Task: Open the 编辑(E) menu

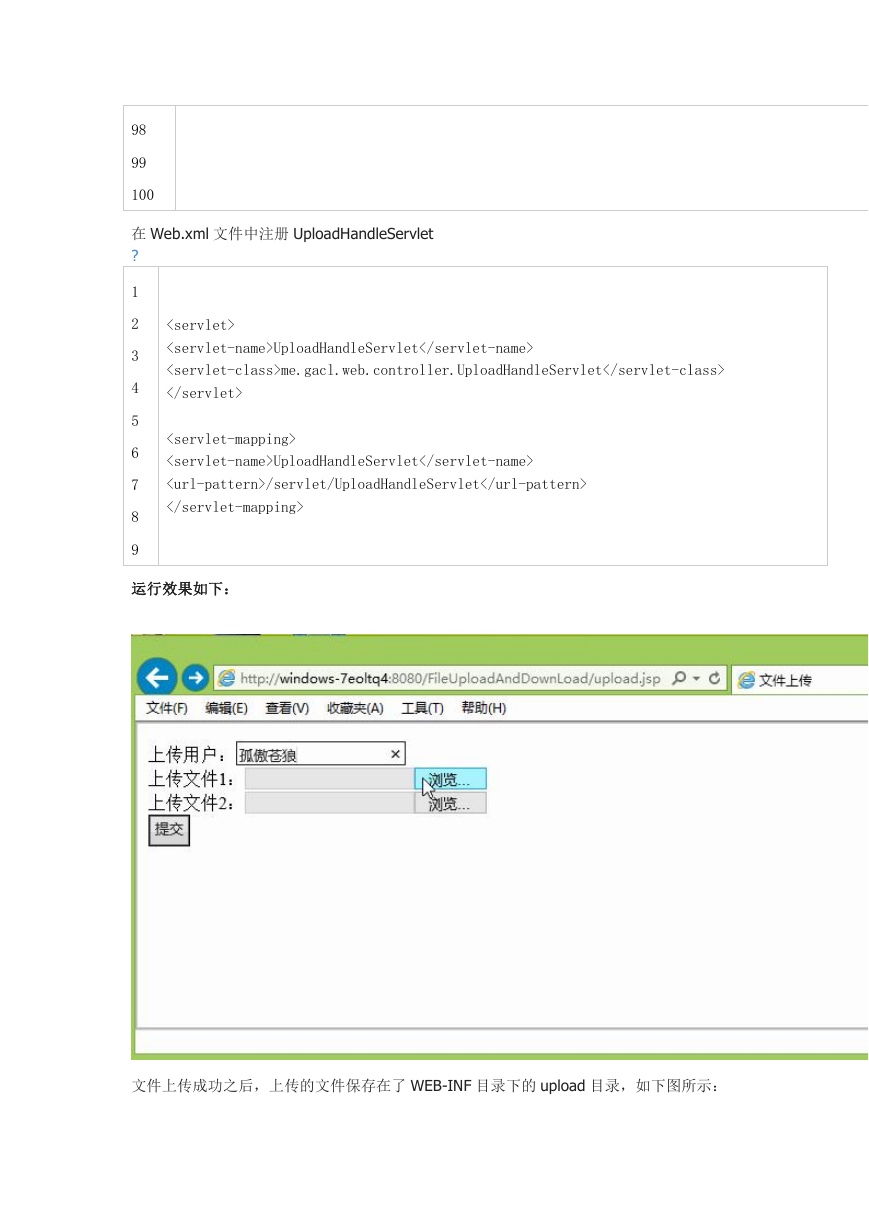Action: pyautogui.click(x=227, y=708)
